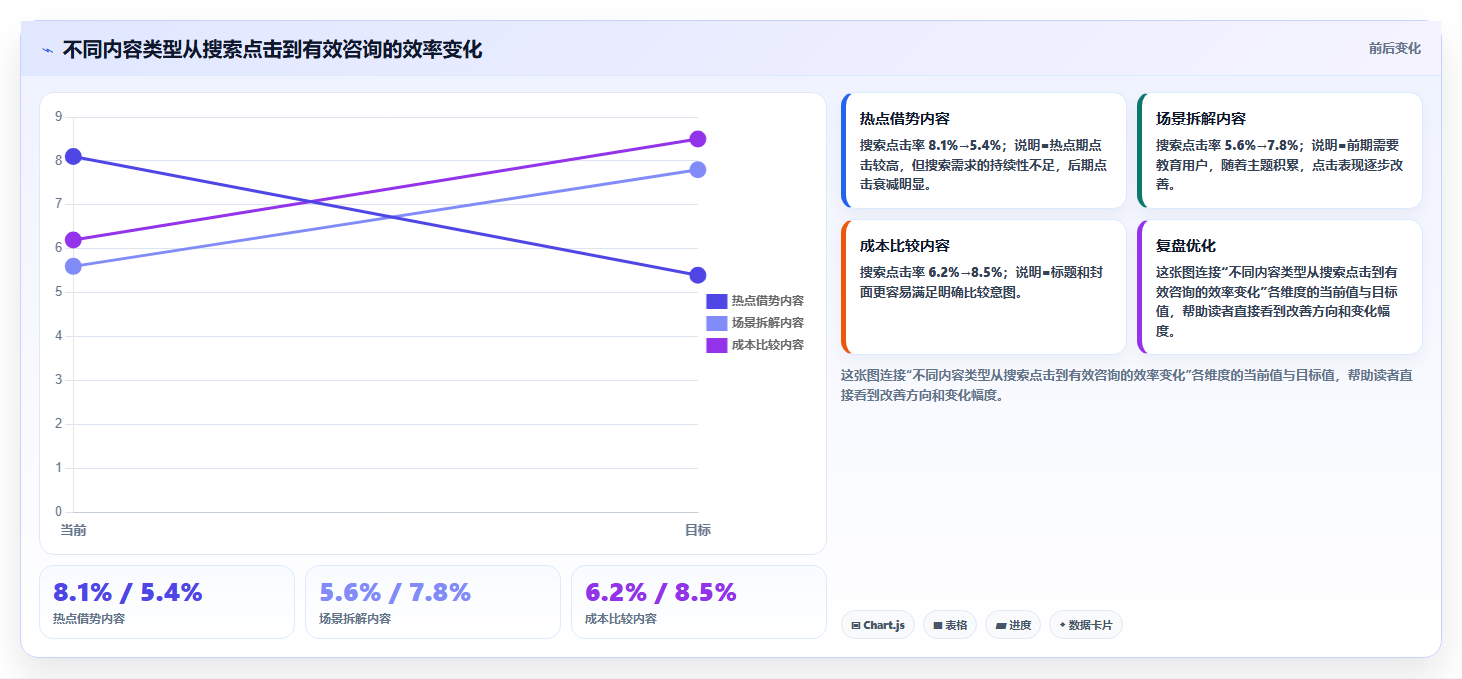Image resolution: width=1462 pixels, height=679 pixels.
Task: Select the 热点借势内容 data point at 当前
Action: [x=73, y=157]
